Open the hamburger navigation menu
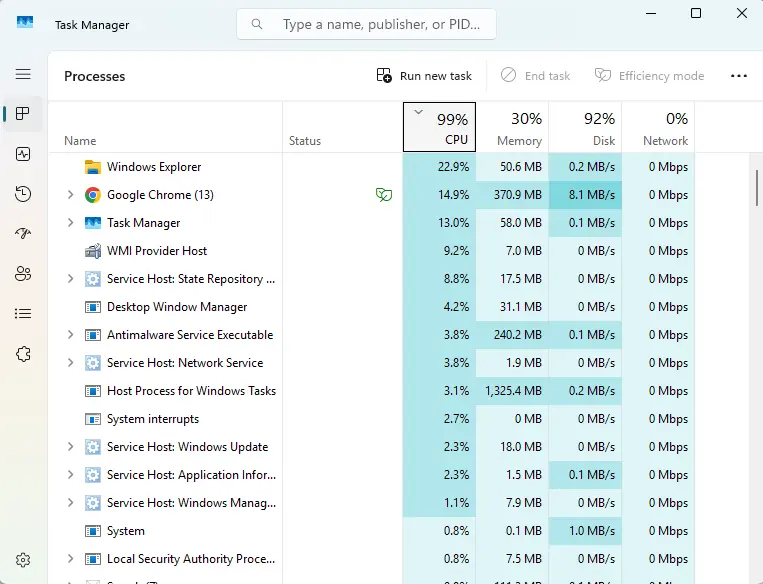Image resolution: width=763 pixels, height=584 pixels. [x=23, y=74]
